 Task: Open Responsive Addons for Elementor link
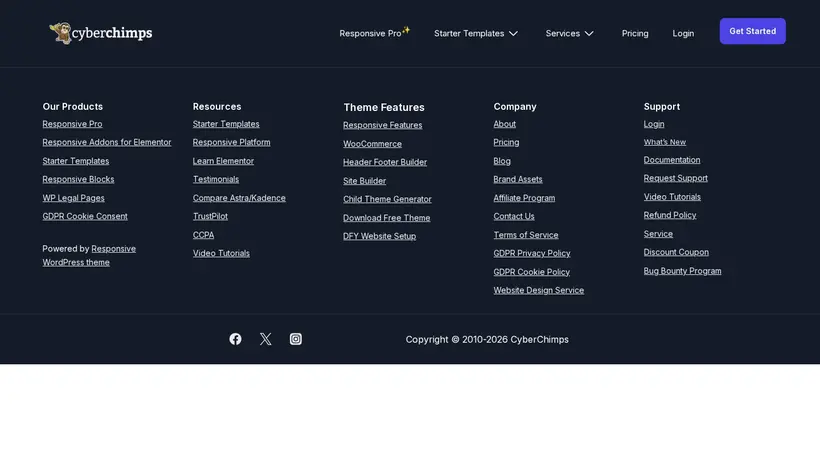point(107,142)
